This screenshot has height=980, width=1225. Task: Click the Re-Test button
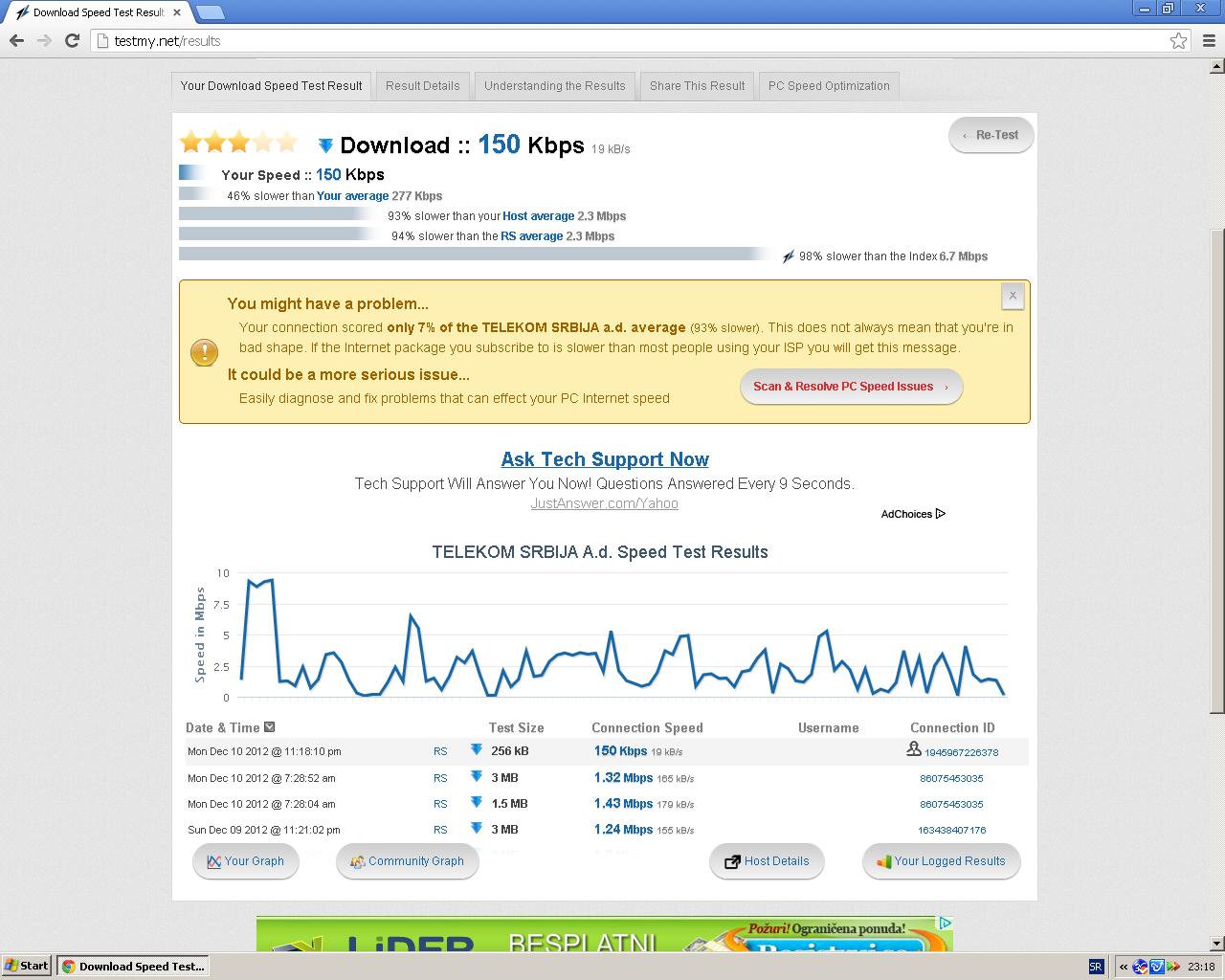tap(991, 135)
